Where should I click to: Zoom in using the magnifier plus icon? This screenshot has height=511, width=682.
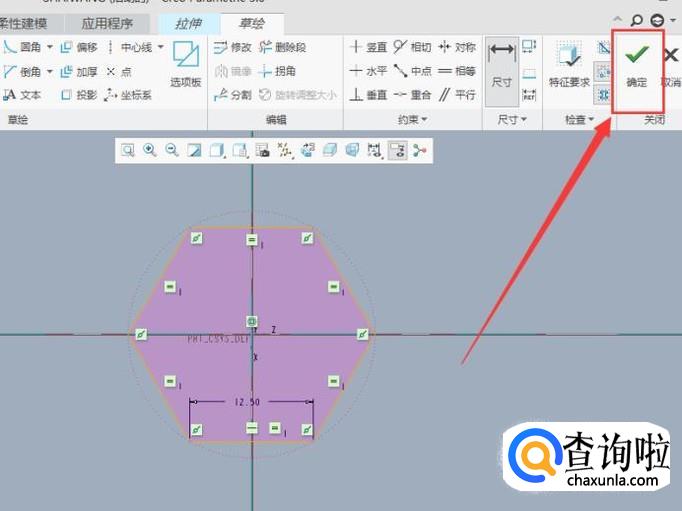pos(150,150)
